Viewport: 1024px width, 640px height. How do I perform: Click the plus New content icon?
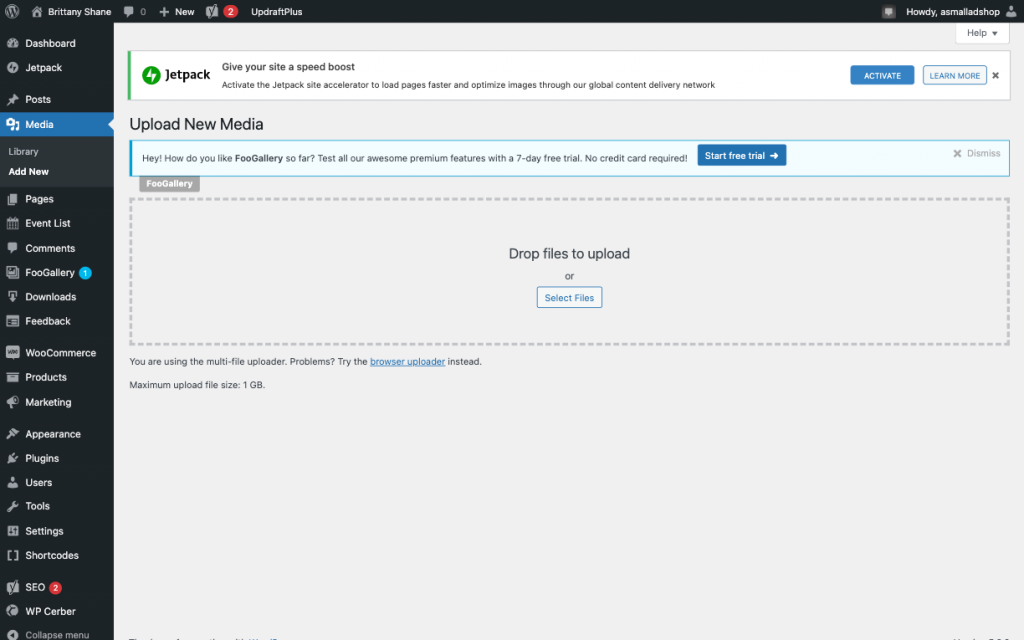pos(164,12)
